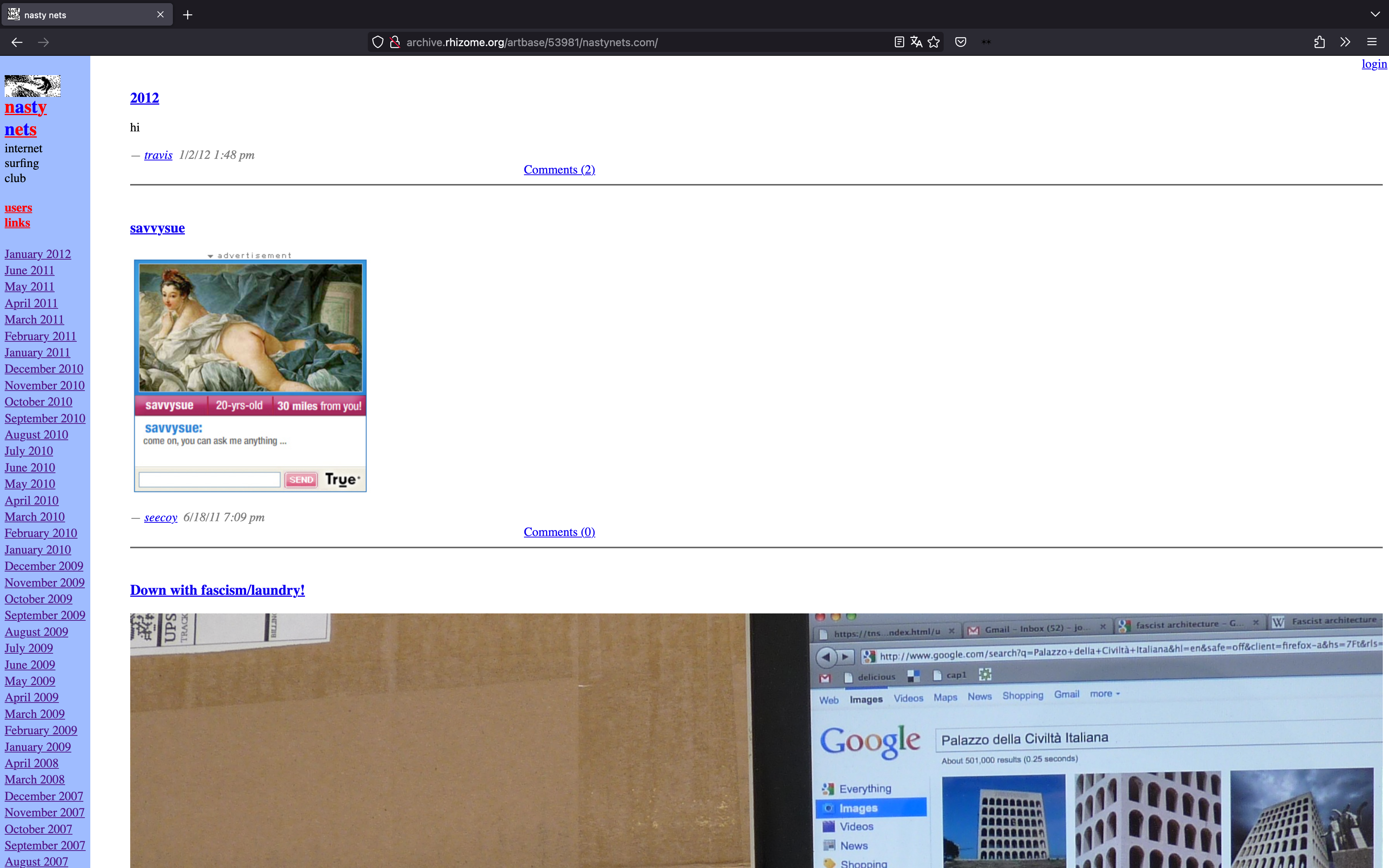Open a new tab with plus
The height and width of the screenshot is (868, 1389).
pyautogui.click(x=188, y=15)
